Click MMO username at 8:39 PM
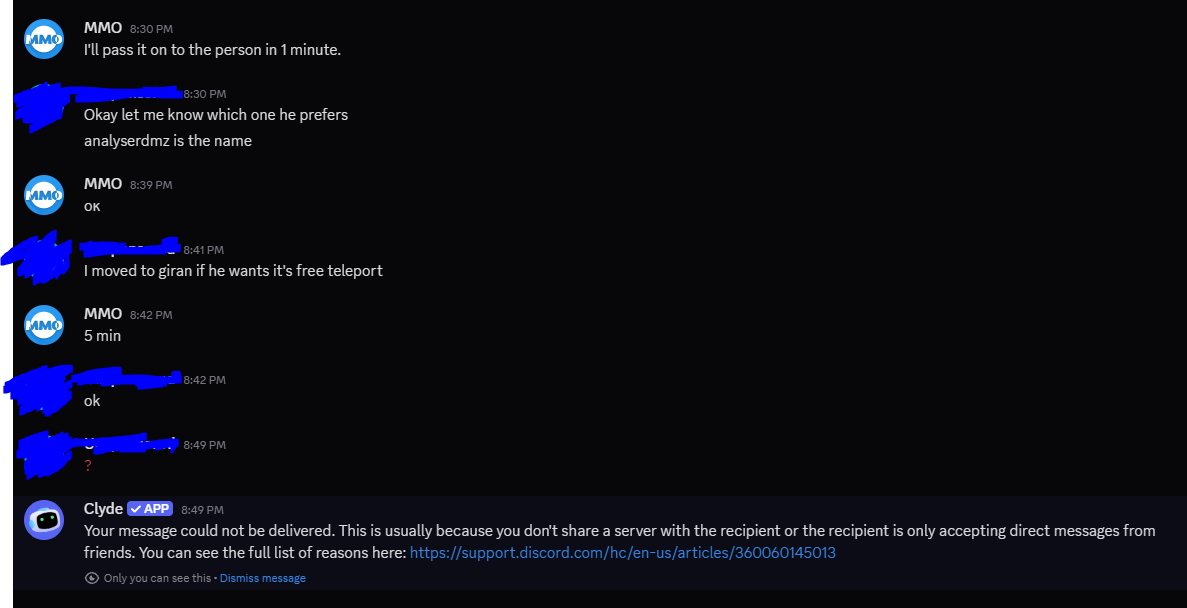This screenshot has width=1187, height=608. pos(103,184)
